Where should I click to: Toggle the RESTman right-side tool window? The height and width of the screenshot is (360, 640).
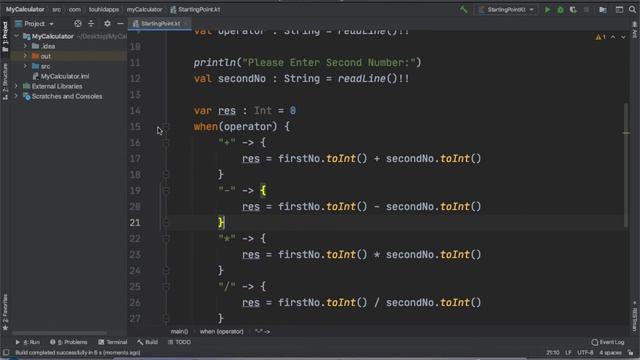(x=635, y=317)
